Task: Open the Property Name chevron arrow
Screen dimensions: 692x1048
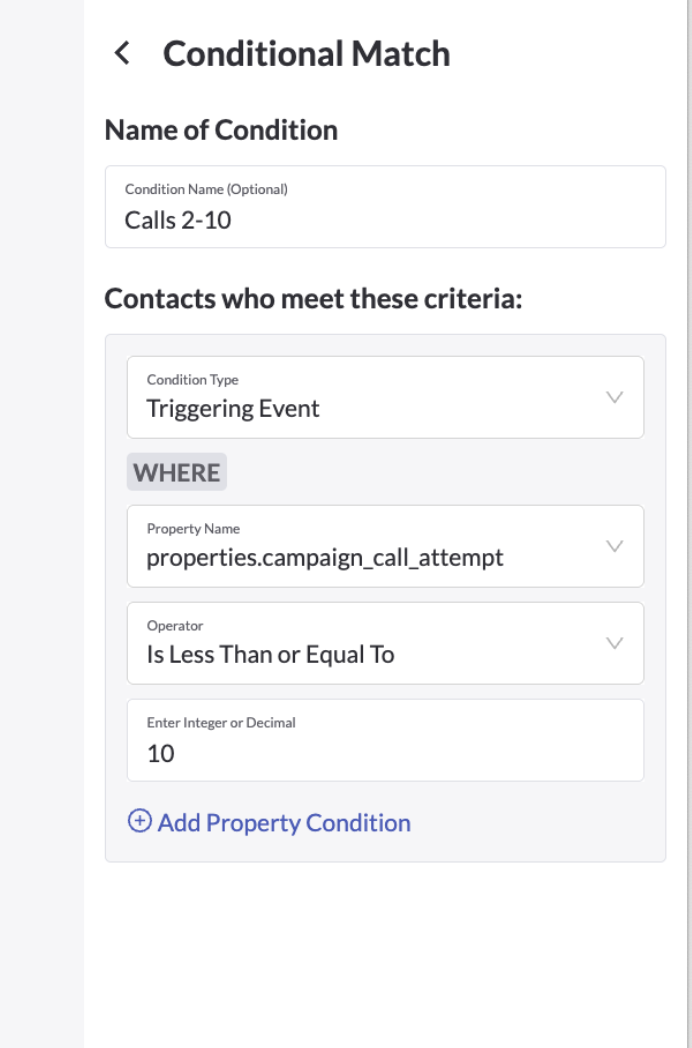Action: (x=615, y=546)
